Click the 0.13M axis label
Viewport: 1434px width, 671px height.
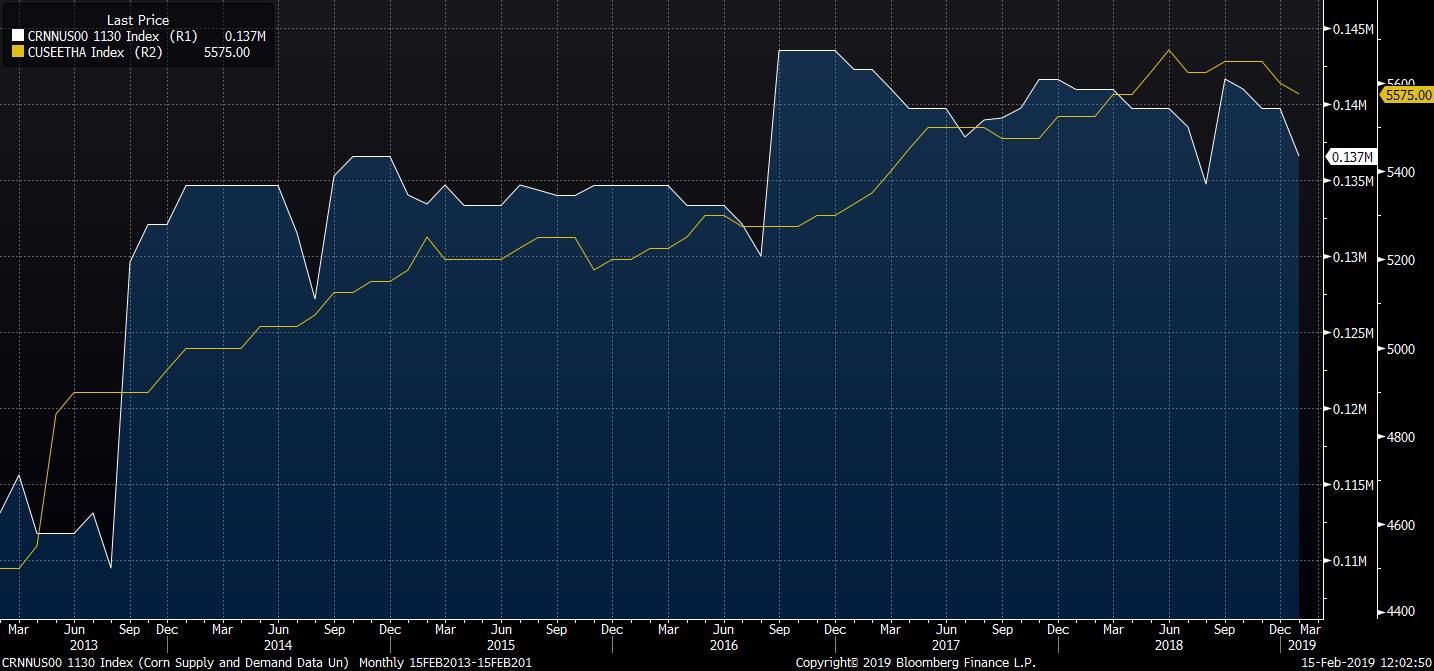(1349, 257)
